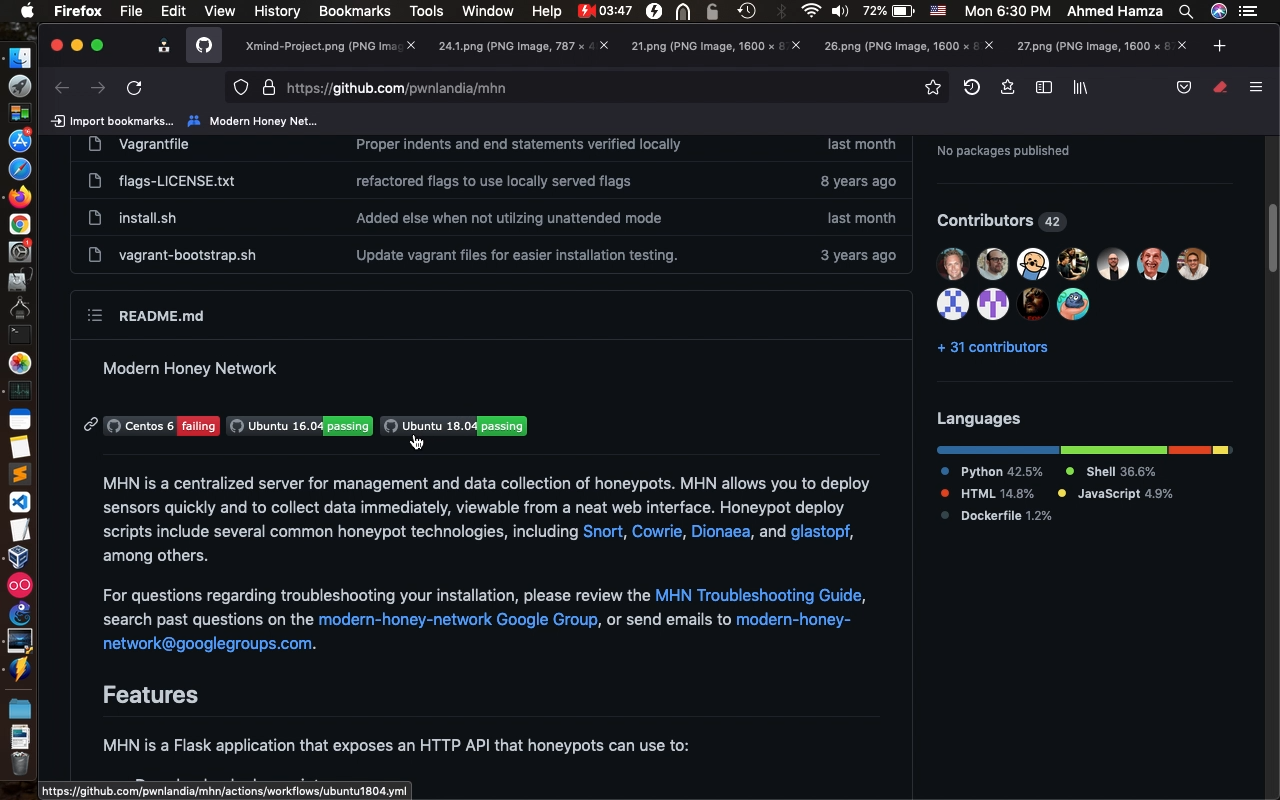
Task: Open the Firefox application hamburger menu
Action: pos(1256,88)
